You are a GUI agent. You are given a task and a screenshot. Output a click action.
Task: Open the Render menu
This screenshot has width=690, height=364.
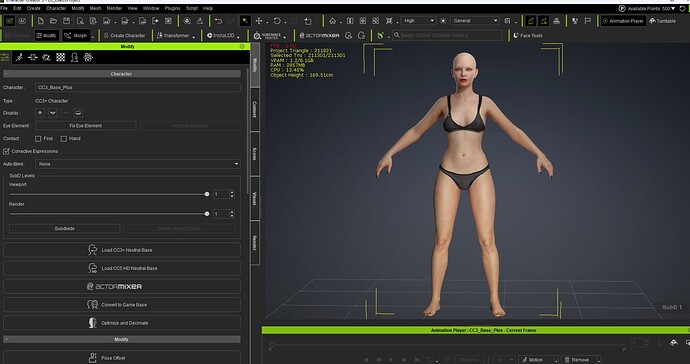click(114, 8)
